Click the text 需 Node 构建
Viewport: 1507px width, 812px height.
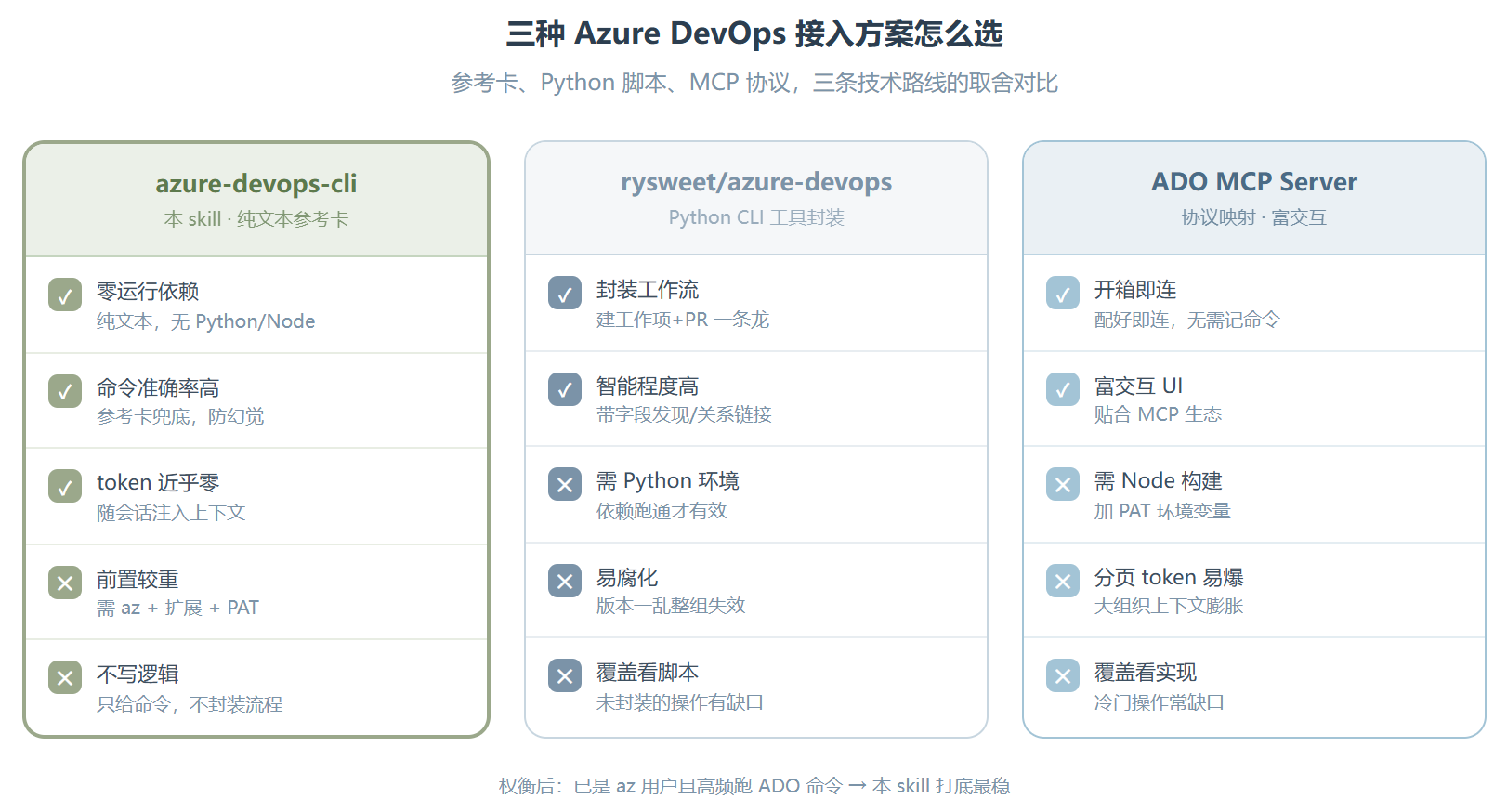1159,481
